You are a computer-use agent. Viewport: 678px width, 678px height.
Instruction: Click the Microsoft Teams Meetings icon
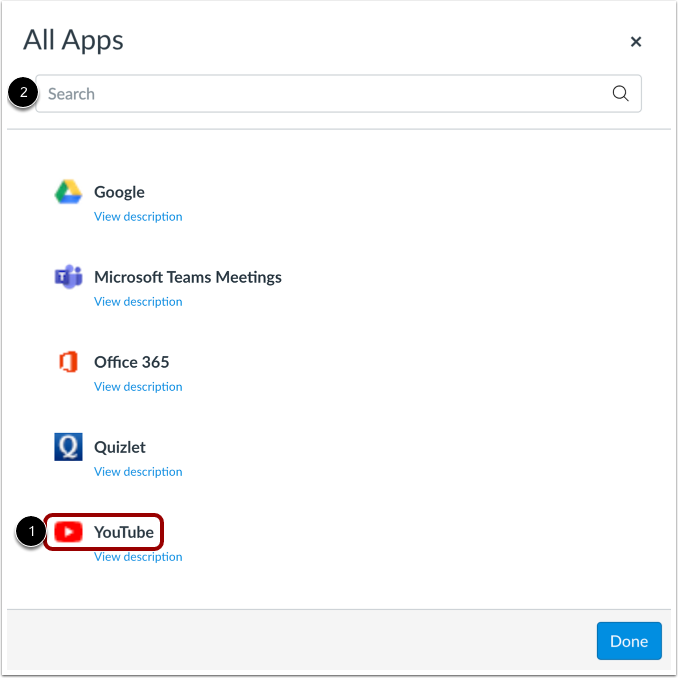click(x=68, y=277)
